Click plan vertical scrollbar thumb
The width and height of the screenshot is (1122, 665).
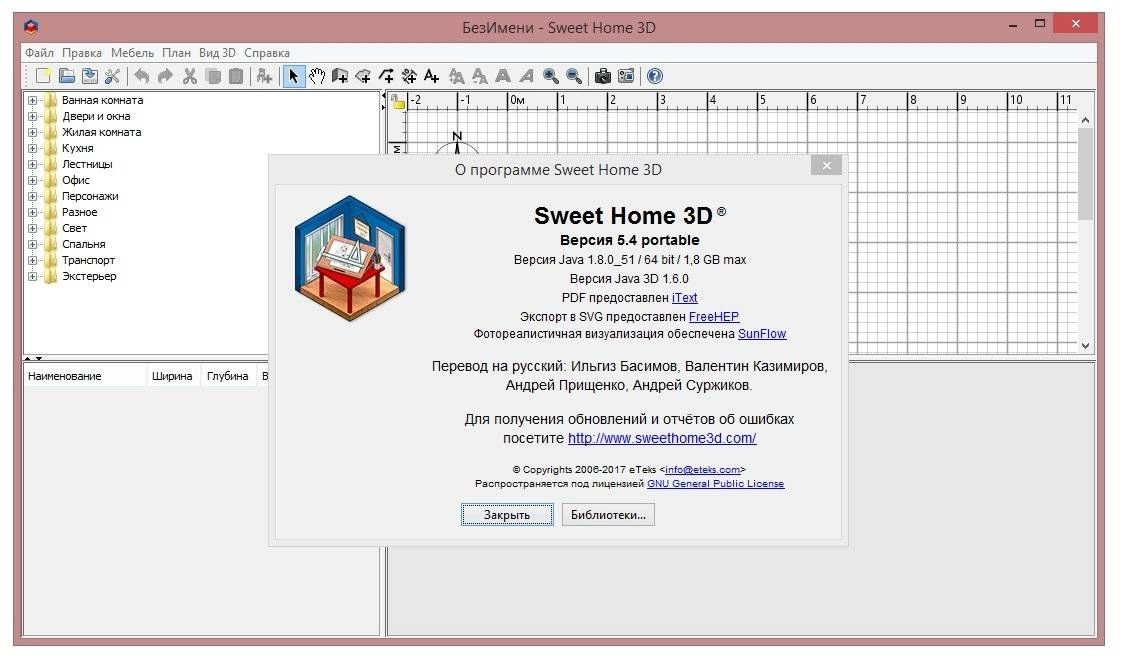pos(1086,174)
